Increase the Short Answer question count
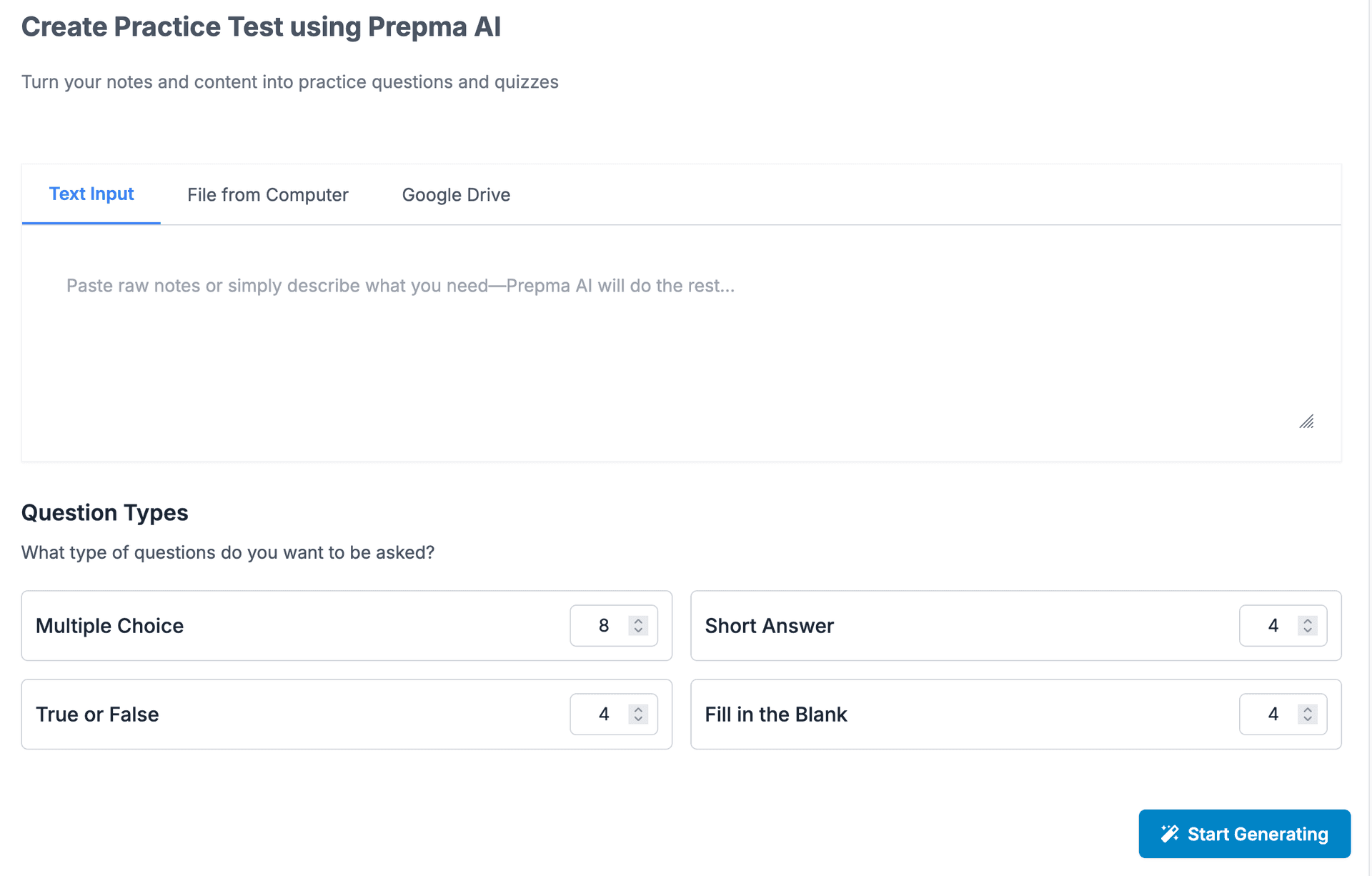1372x876 pixels. click(1307, 620)
